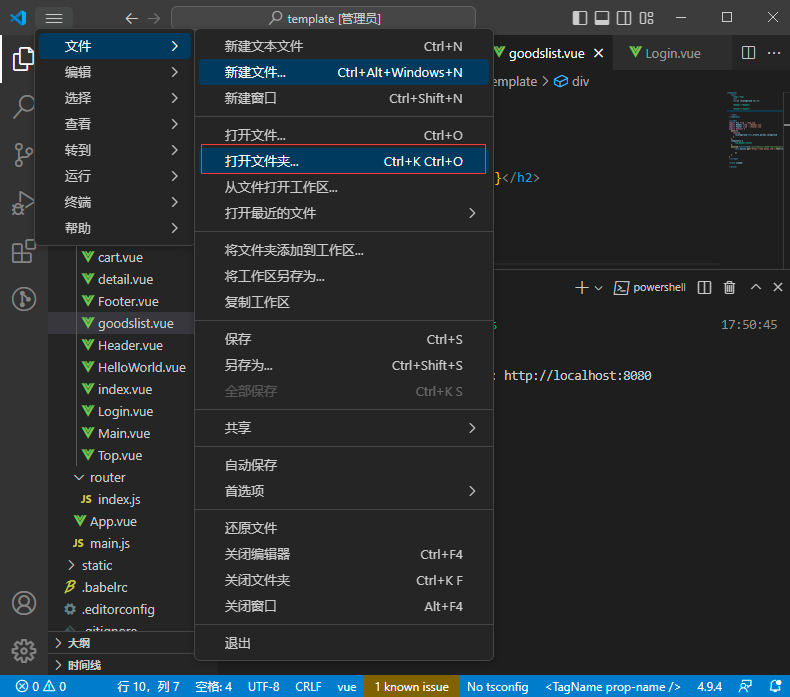Open the 文件 menu
This screenshot has height=697, width=790.
[115, 46]
